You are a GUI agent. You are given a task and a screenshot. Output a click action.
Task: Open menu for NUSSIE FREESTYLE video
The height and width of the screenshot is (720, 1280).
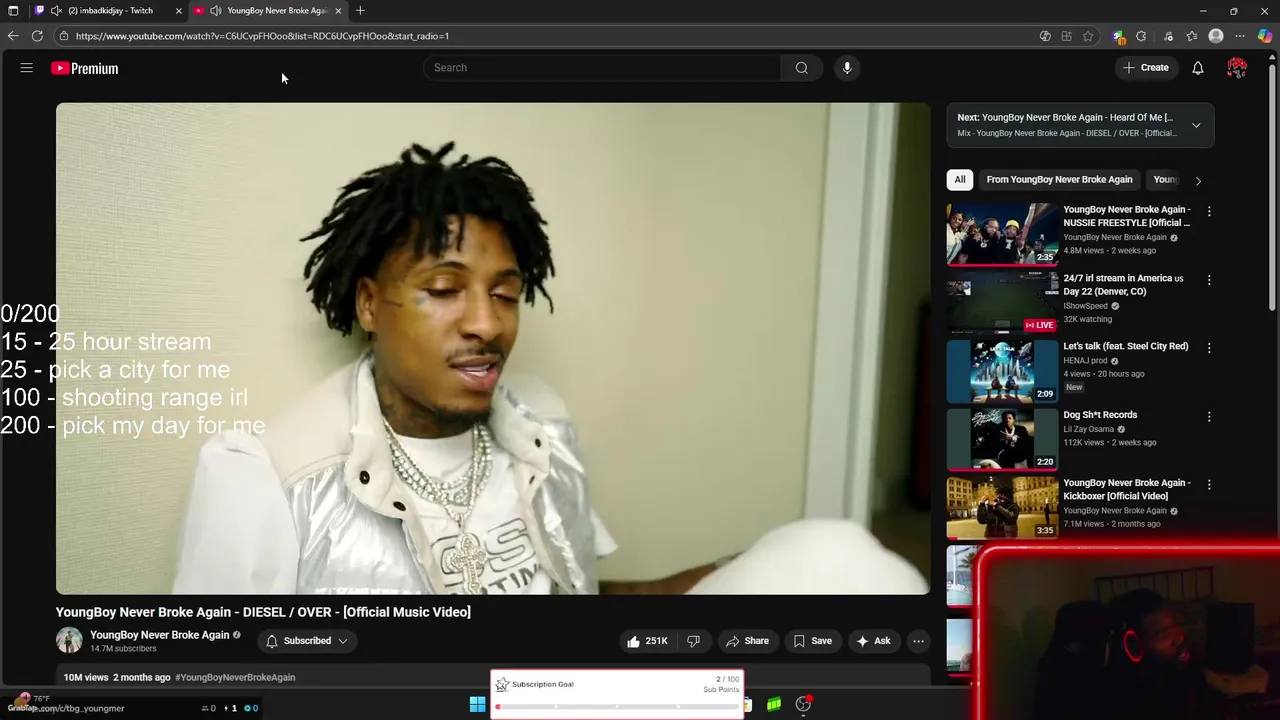[1209, 211]
